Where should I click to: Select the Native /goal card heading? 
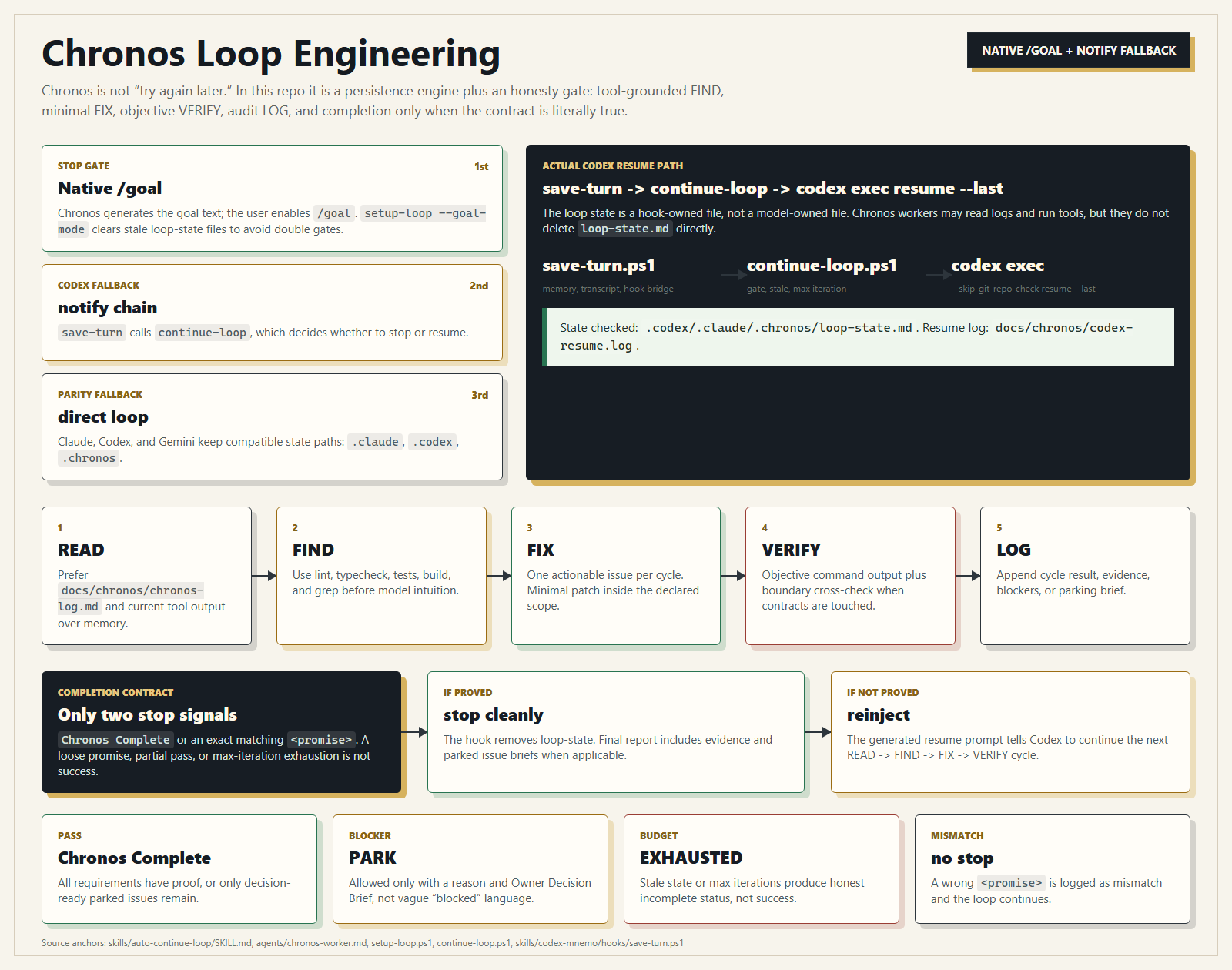tap(110, 189)
